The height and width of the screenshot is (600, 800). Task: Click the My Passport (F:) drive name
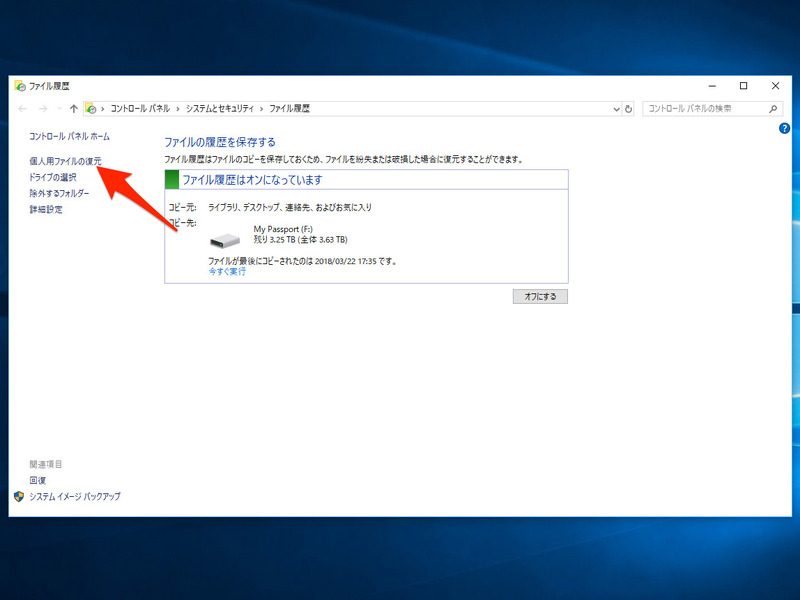(x=283, y=229)
